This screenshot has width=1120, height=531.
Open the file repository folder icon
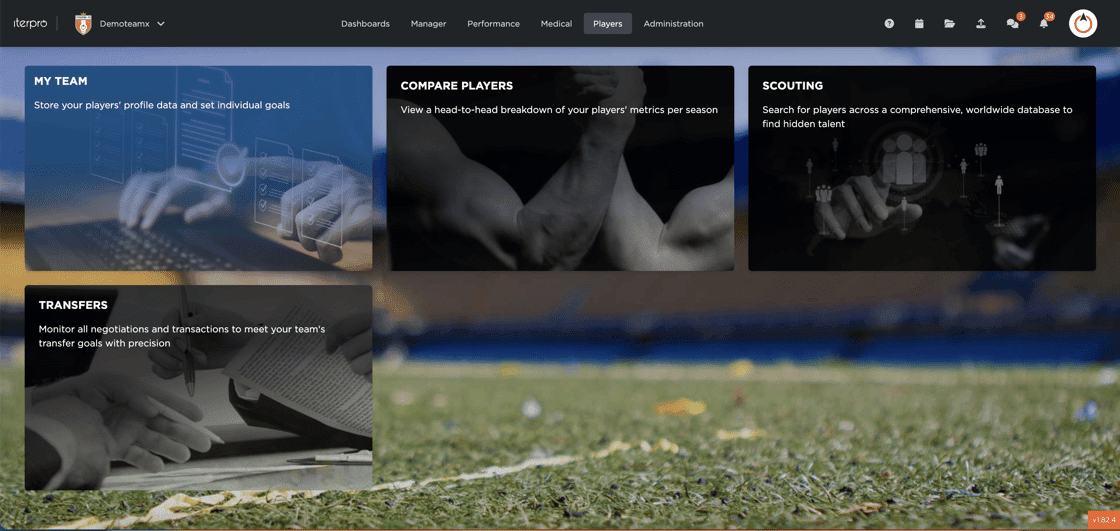tap(949, 24)
